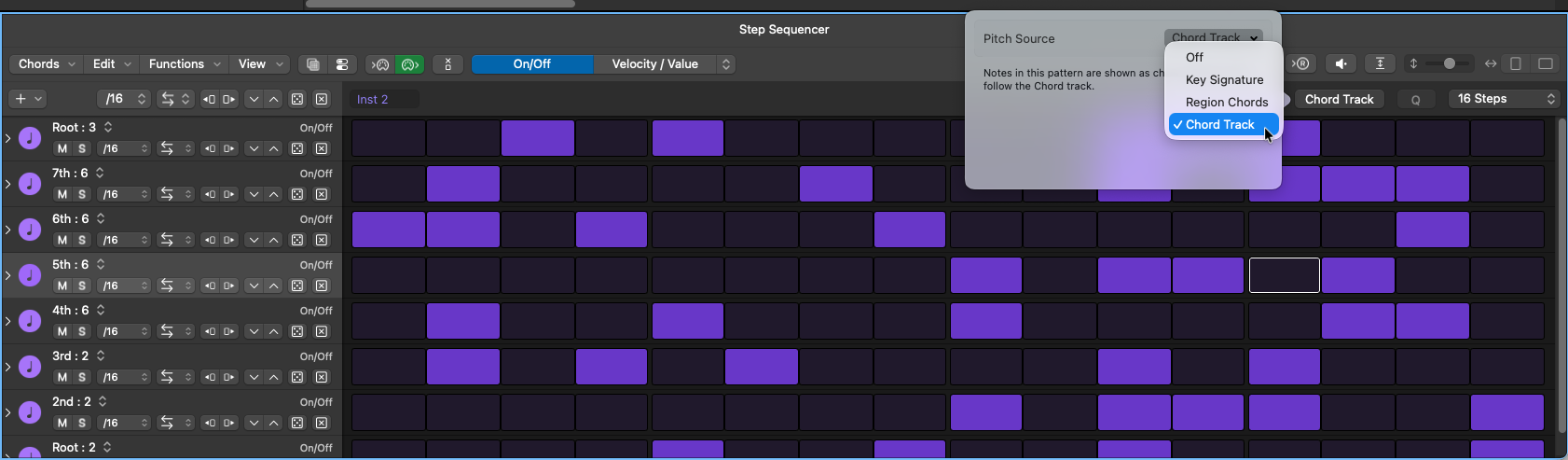Screen dimensions: 1568x460
Task: Click the Chord Track button
Action: click(x=1339, y=99)
